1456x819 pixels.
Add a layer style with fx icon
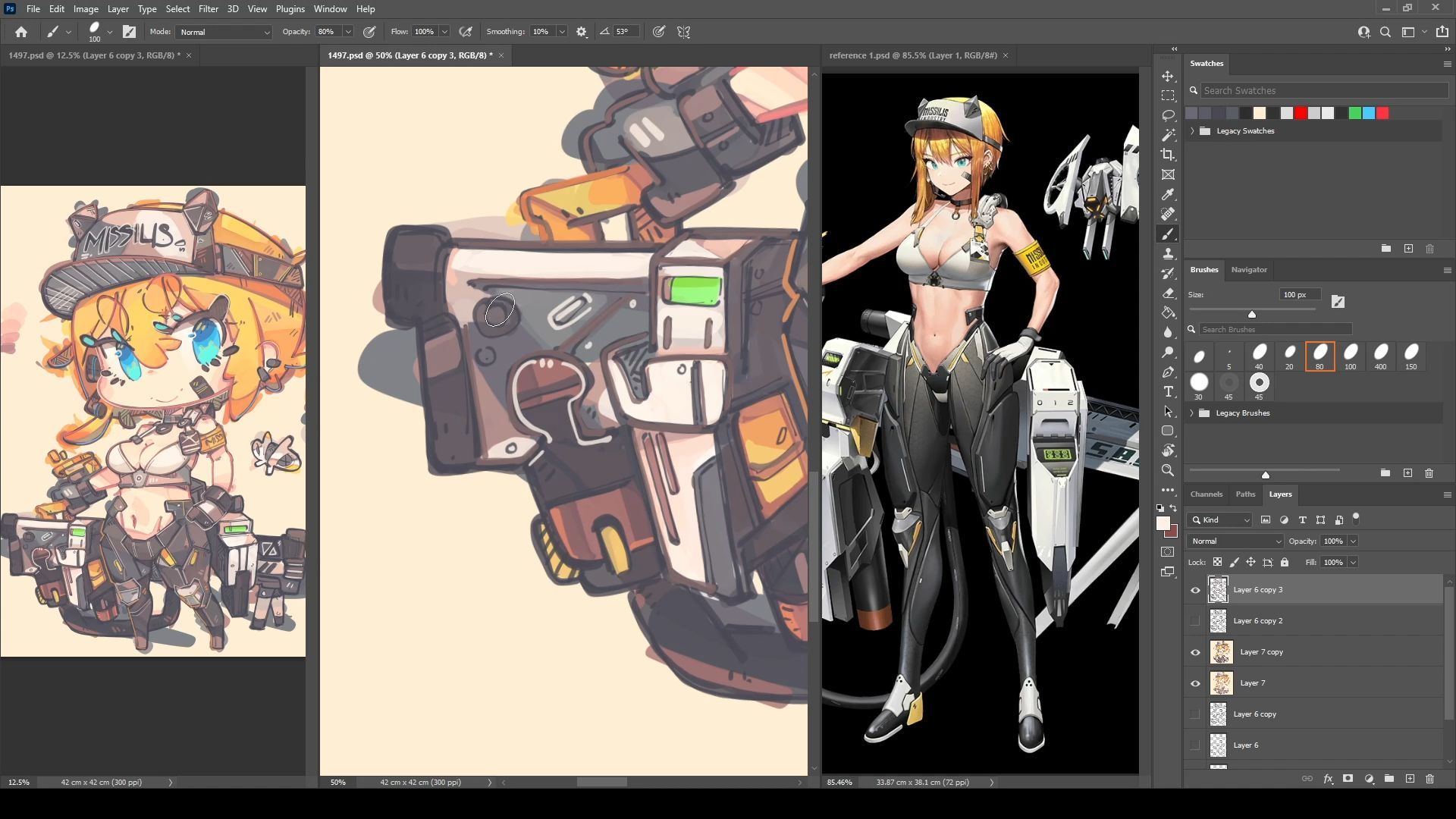(1328, 779)
